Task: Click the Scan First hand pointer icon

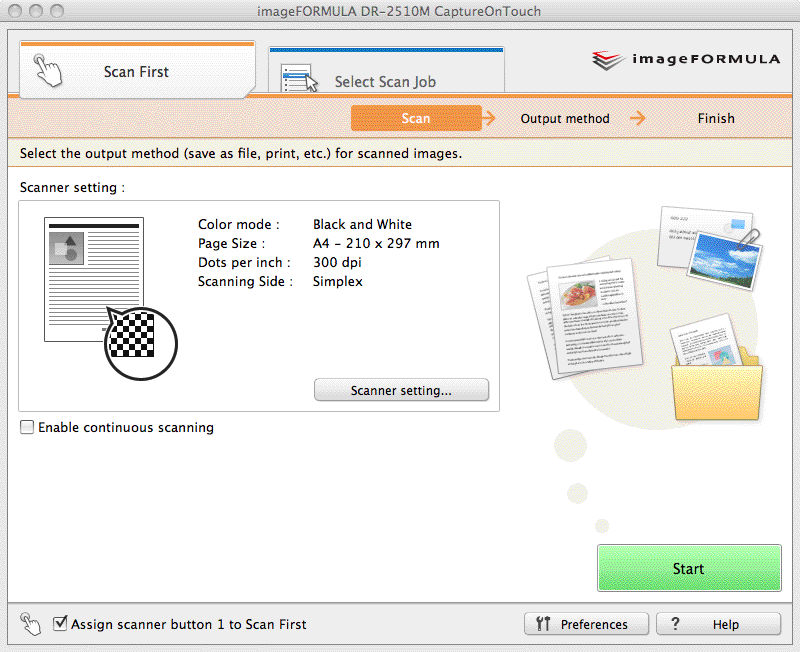Action: click(47, 70)
